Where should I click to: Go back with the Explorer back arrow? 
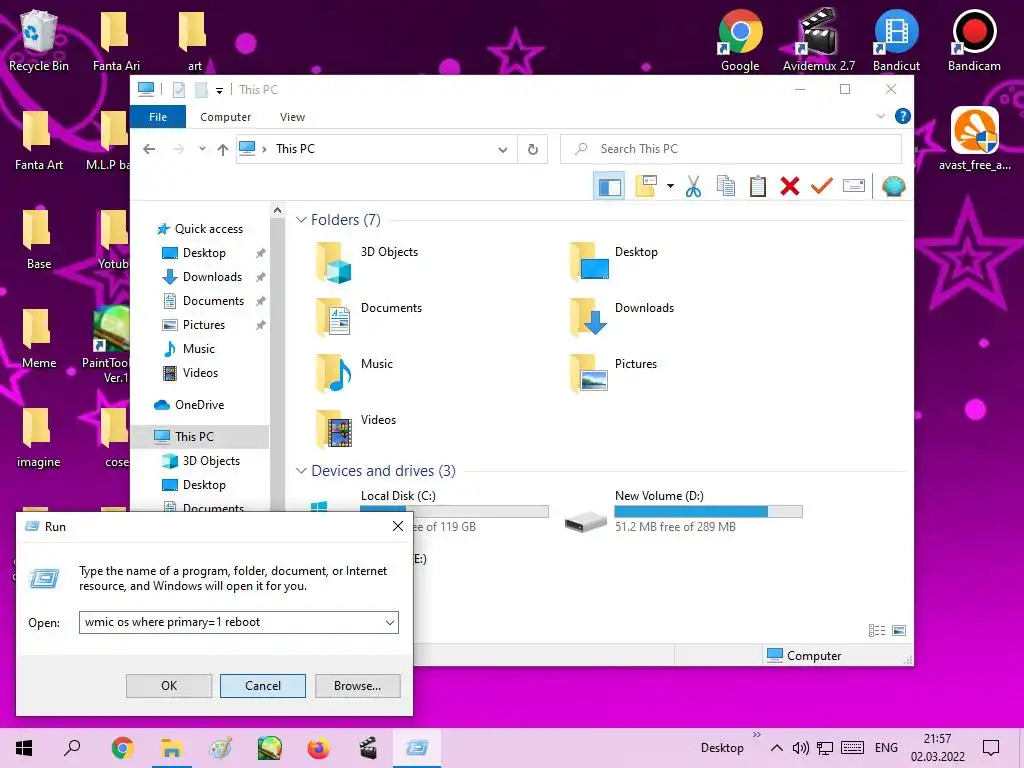pyautogui.click(x=149, y=149)
